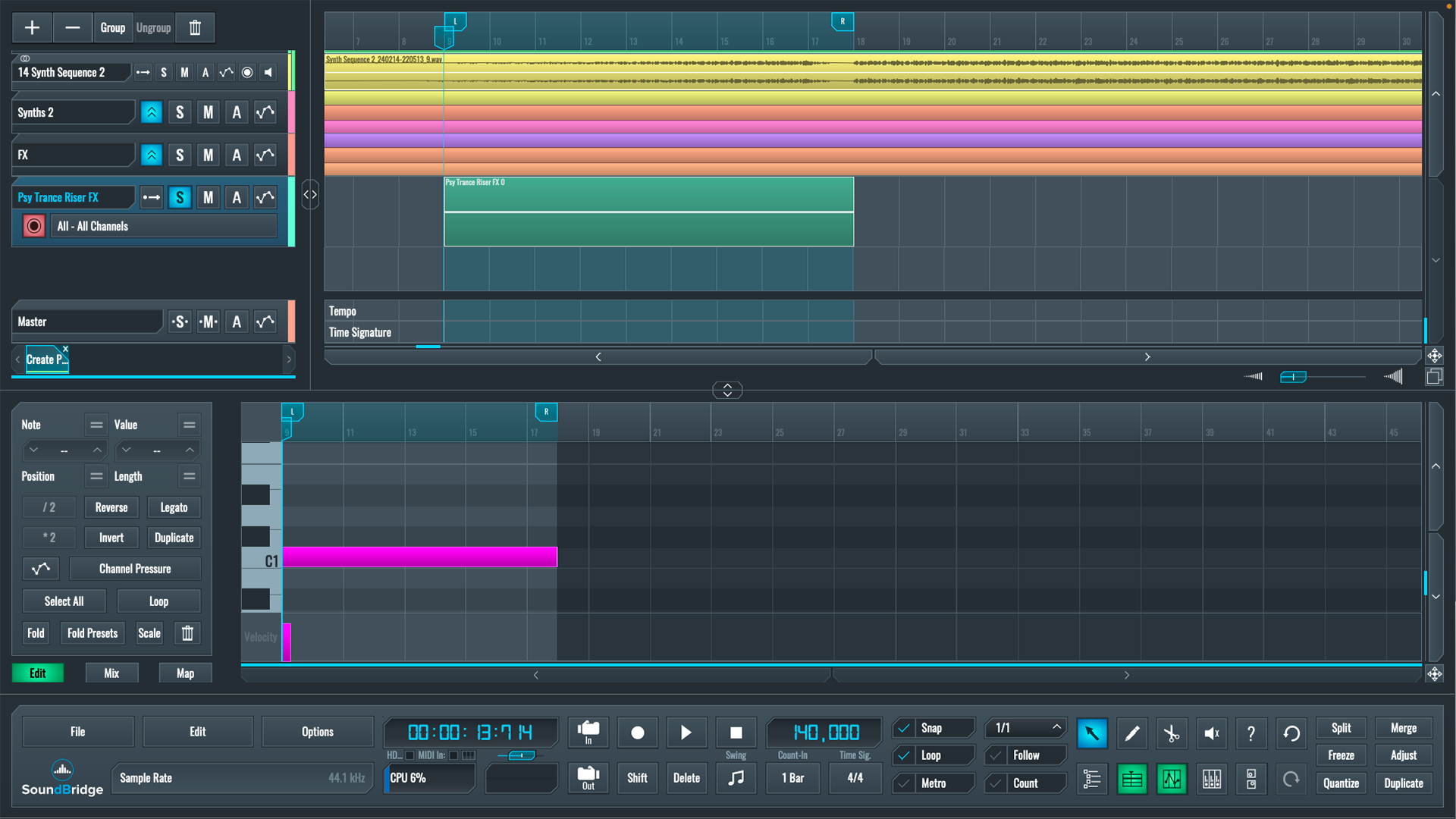Screen dimensions: 1456x819
Task: Click record arm on Psy Trance Riser FX
Action: tap(33, 226)
